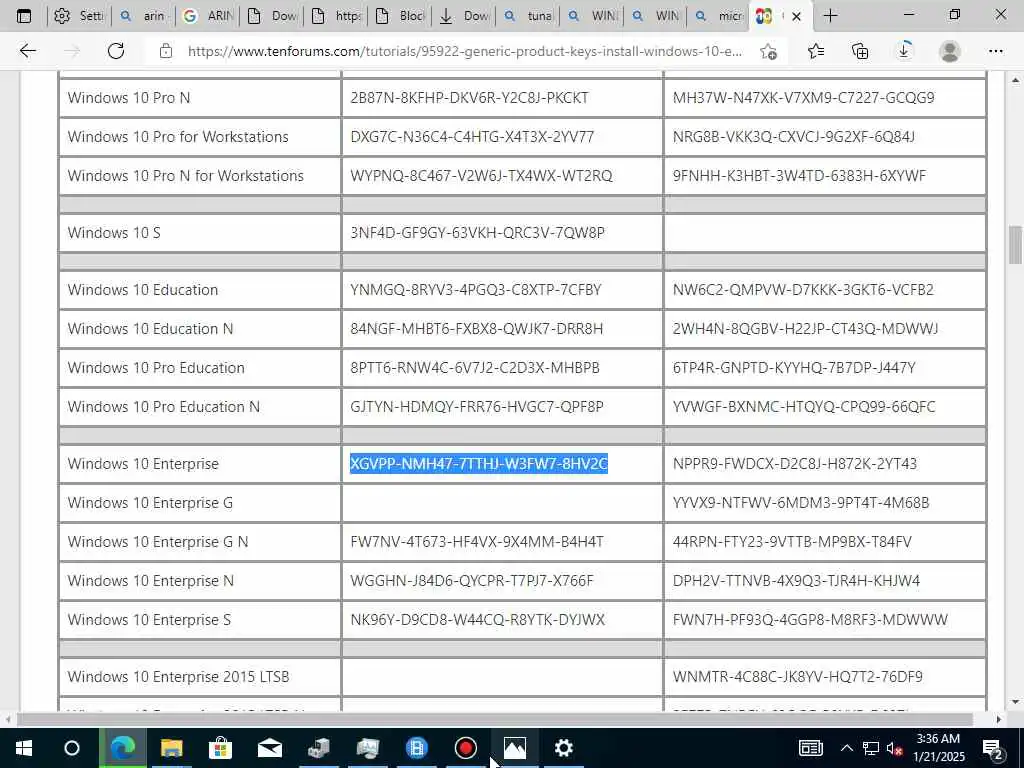Click key DXG7C-N36C4-C4HTG-X4T3X-2YV77
This screenshot has width=1024, height=768.
tap(472, 136)
